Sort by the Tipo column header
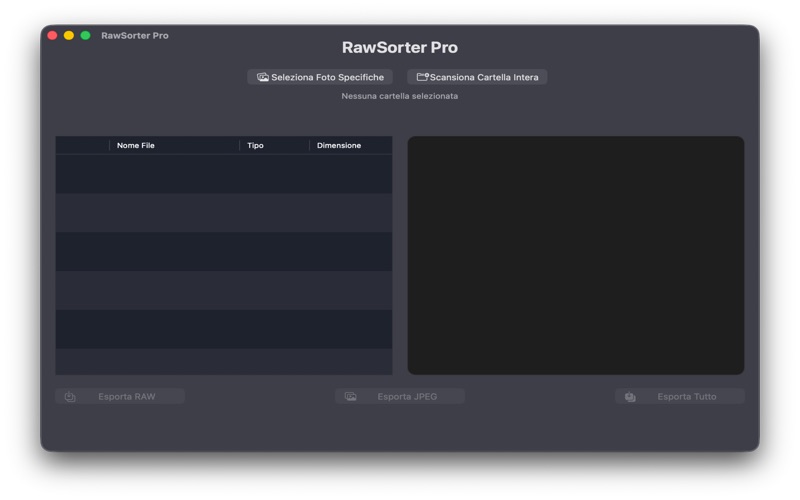Screen dimensions: 800x500 [274, 145]
